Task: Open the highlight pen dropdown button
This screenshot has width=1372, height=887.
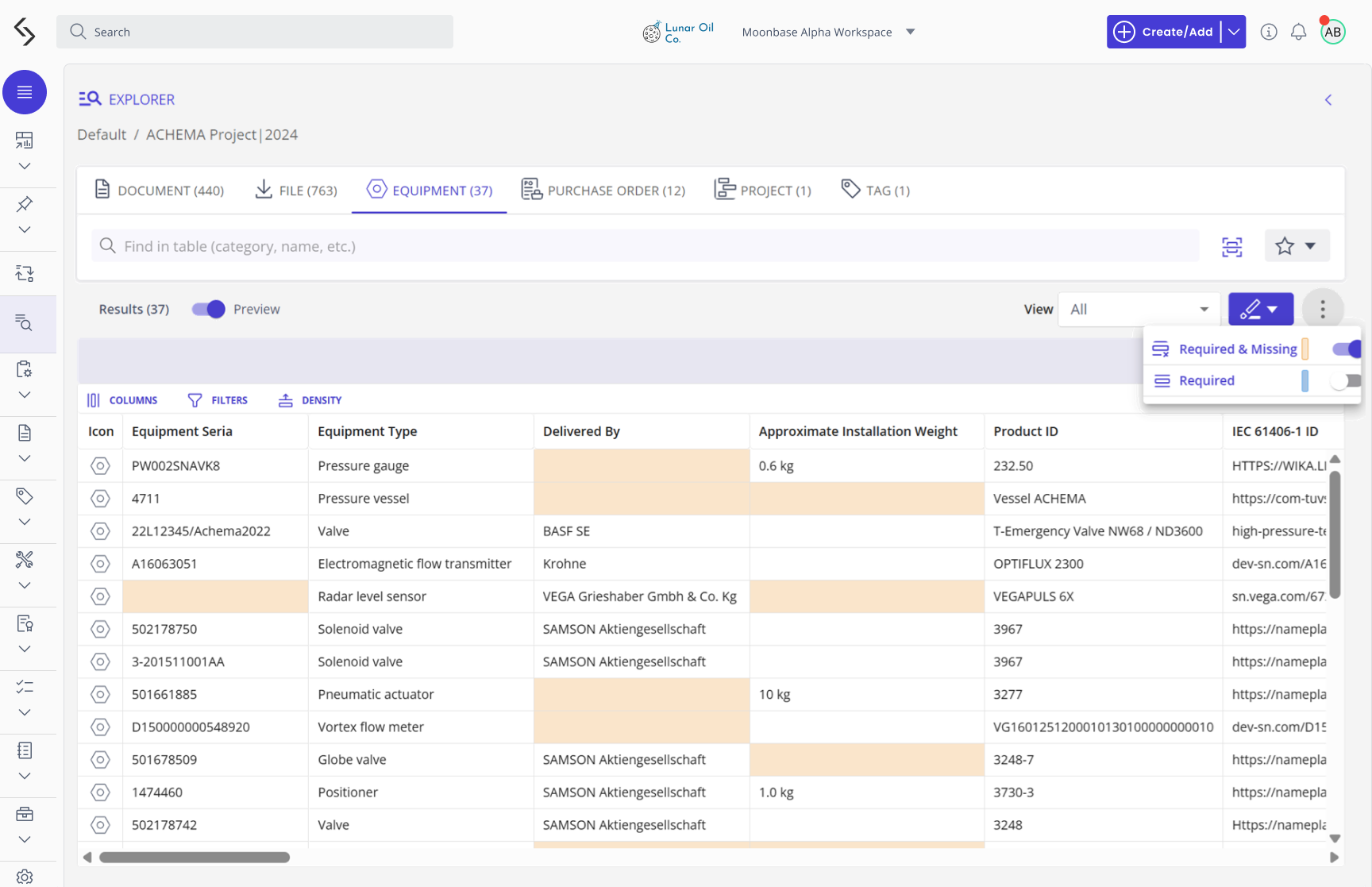Action: [1260, 310]
